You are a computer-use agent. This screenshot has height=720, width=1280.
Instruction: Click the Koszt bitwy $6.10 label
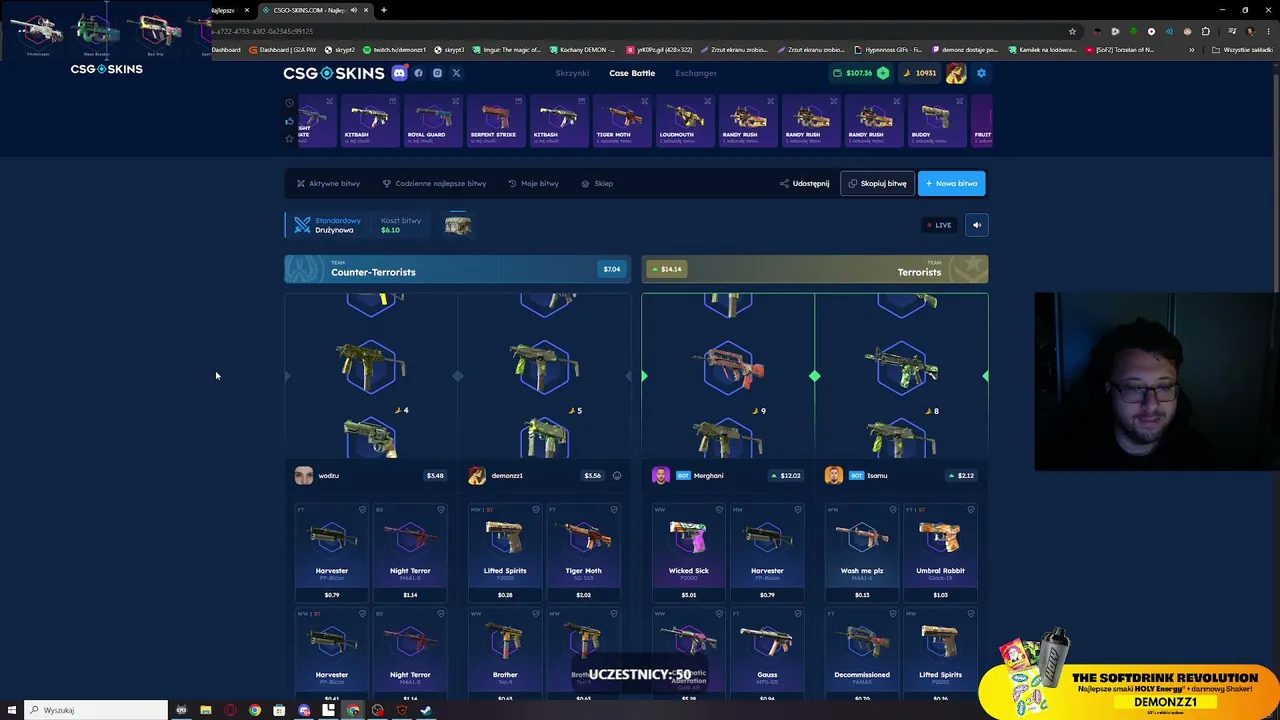pyautogui.click(x=400, y=225)
